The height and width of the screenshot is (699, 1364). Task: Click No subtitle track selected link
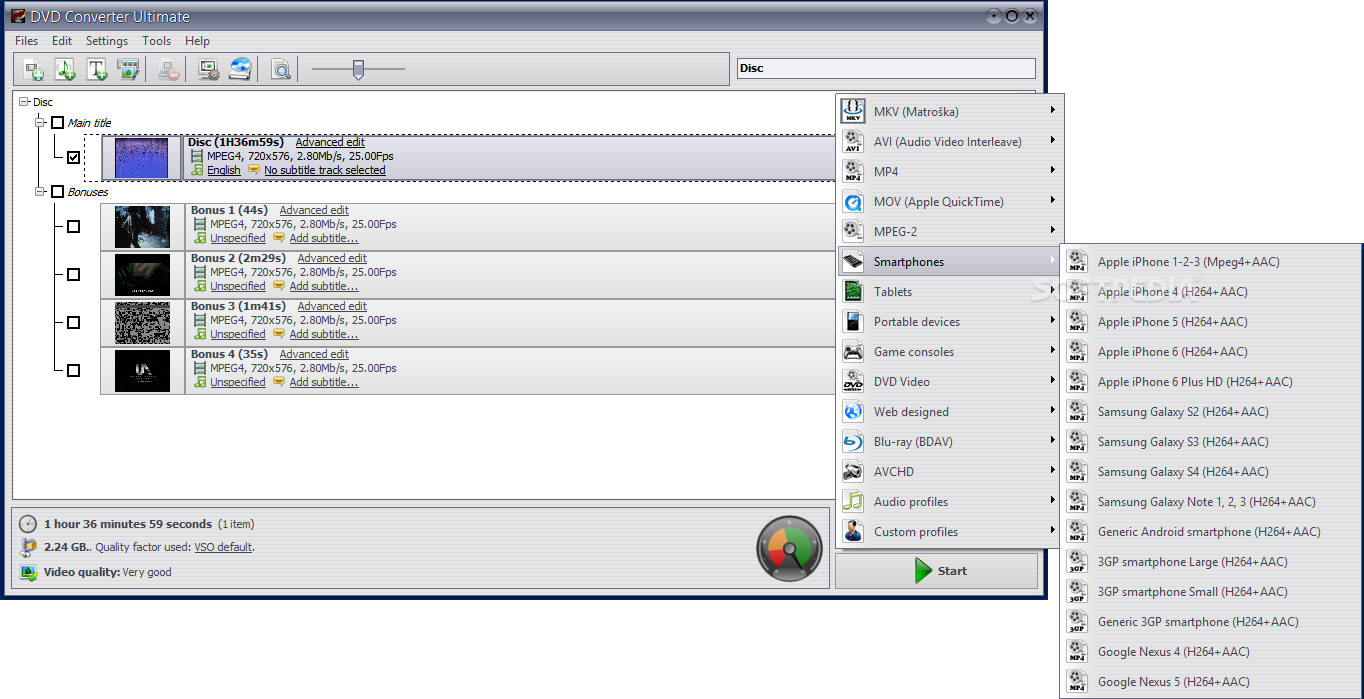pyautogui.click(x=325, y=170)
